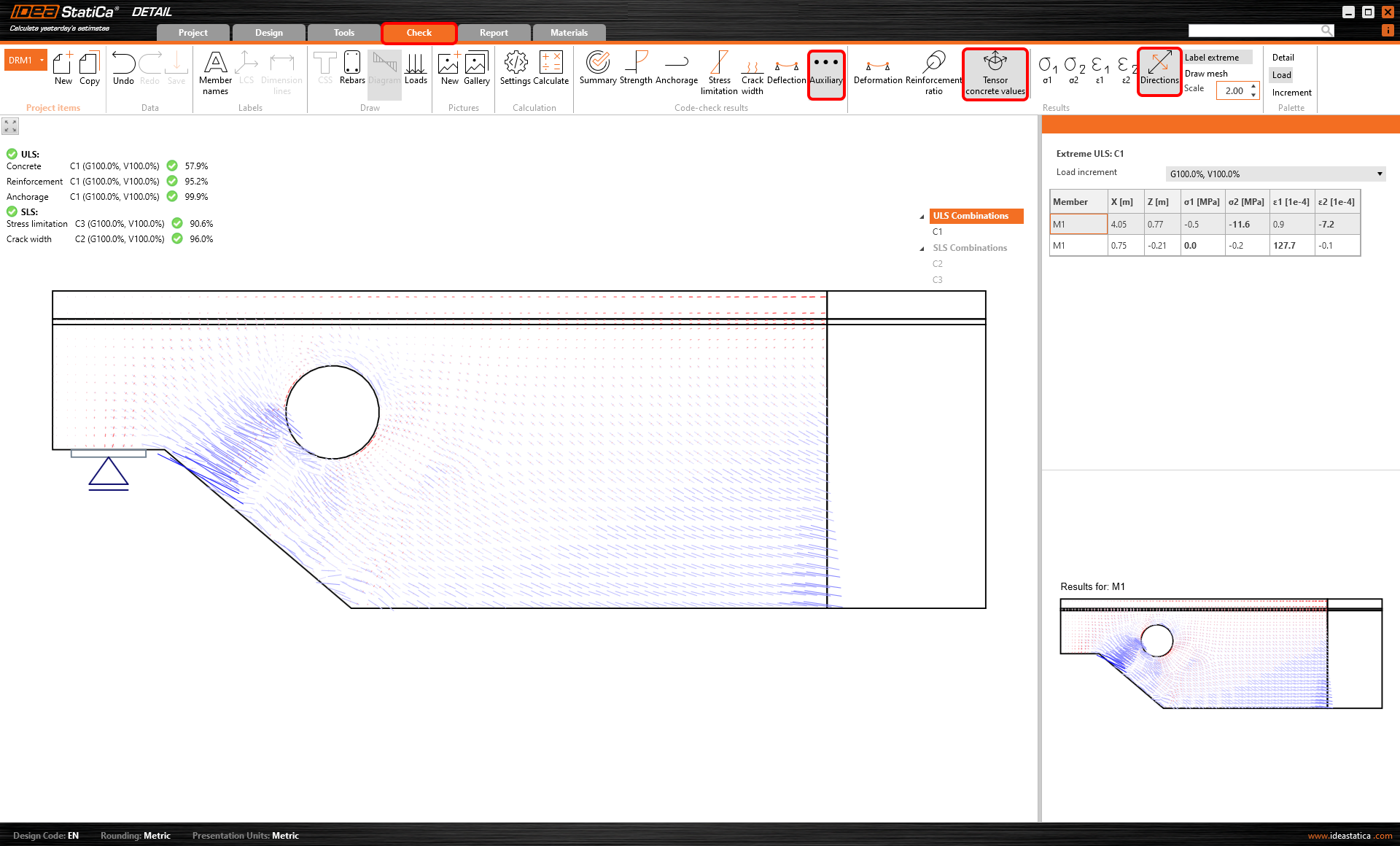
Task: Show σ2 principal stress results
Action: tap(1073, 70)
